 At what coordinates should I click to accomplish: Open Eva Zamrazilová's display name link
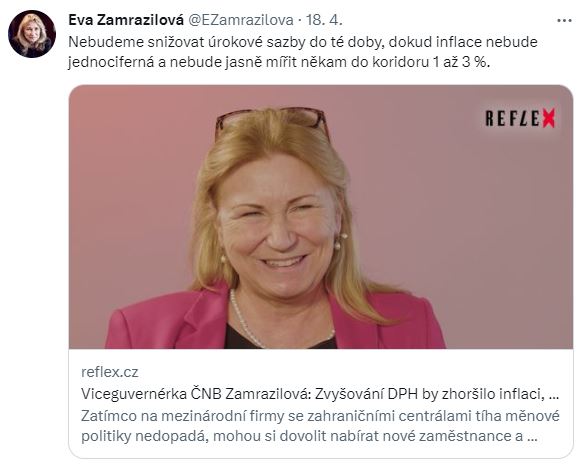(x=126, y=20)
